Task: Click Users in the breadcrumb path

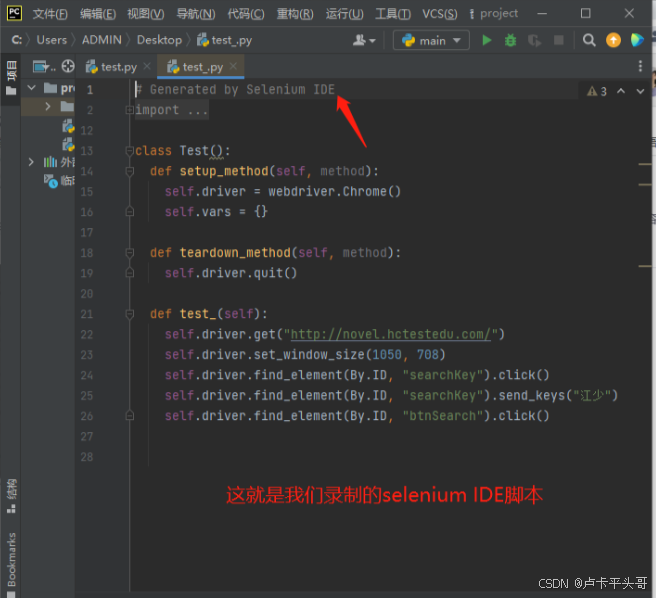Action: click(51, 40)
